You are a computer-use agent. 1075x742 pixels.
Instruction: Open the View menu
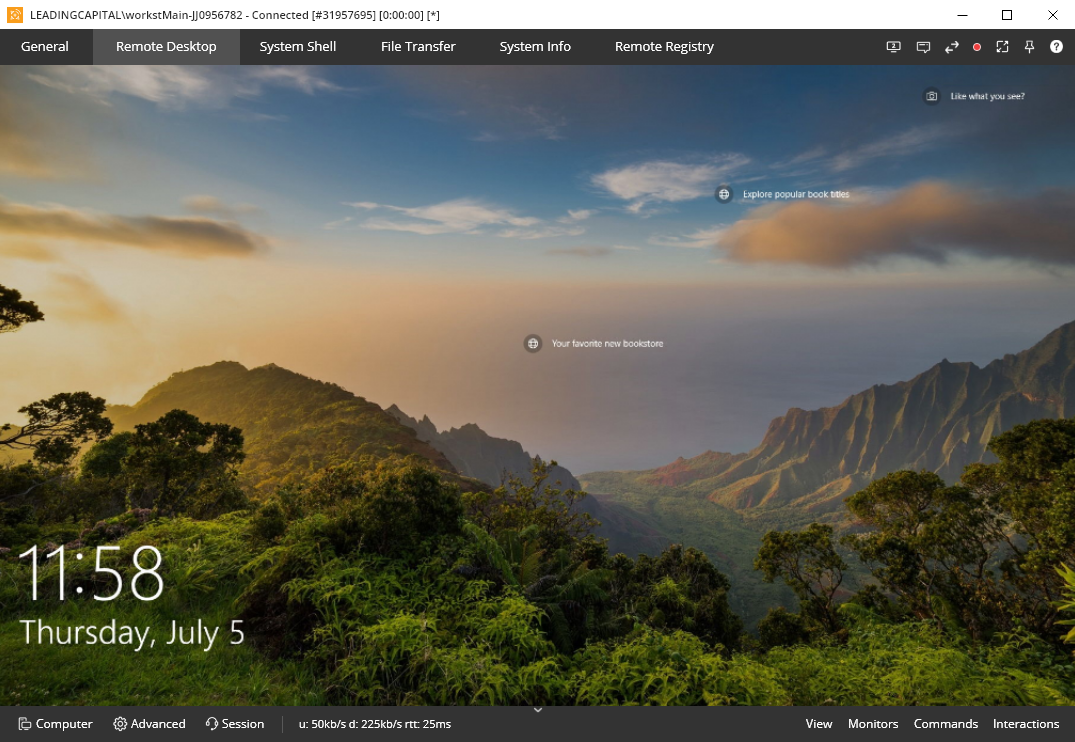[x=819, y=723]
